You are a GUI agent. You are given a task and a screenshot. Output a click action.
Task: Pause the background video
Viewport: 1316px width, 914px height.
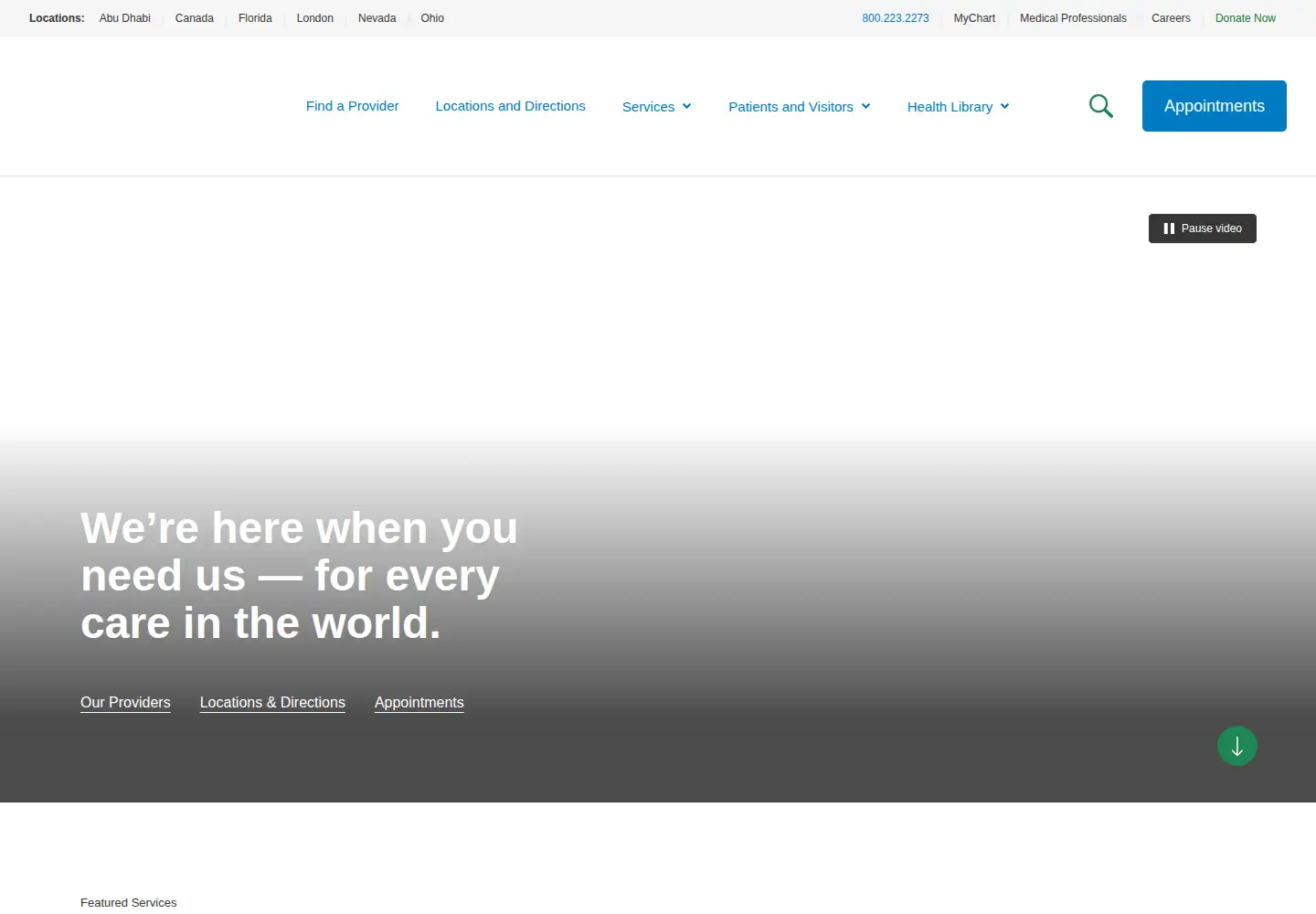(1203, 228)
